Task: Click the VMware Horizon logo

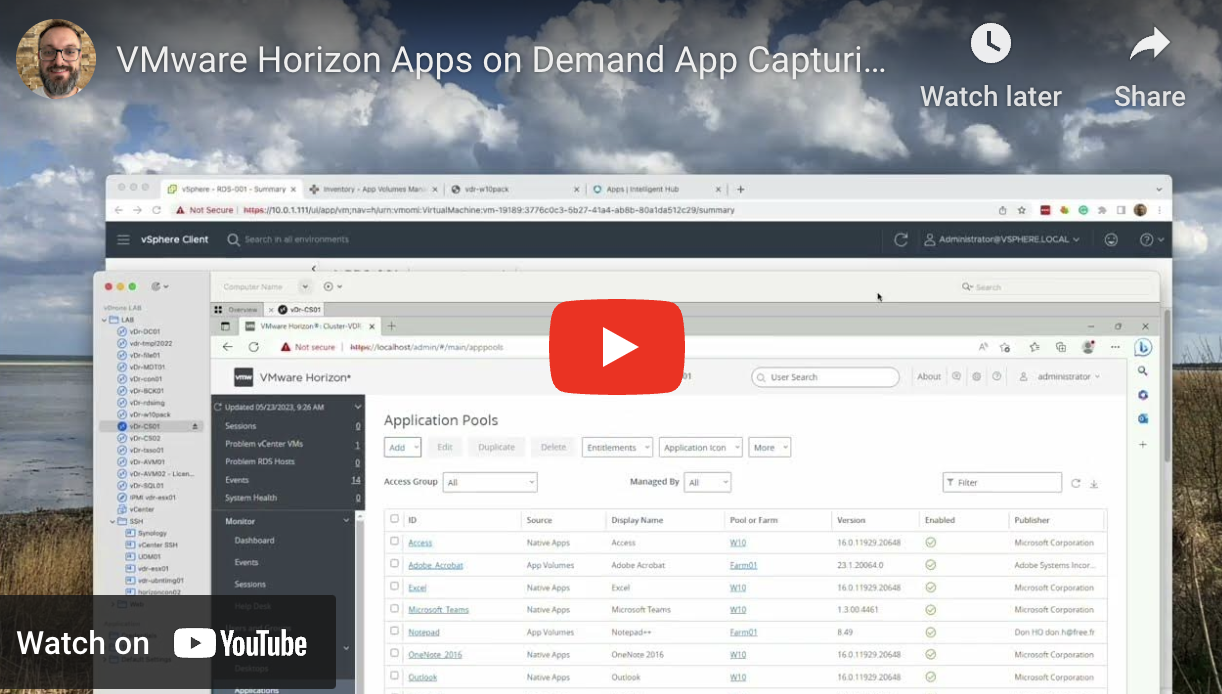Action: (244, 378)
